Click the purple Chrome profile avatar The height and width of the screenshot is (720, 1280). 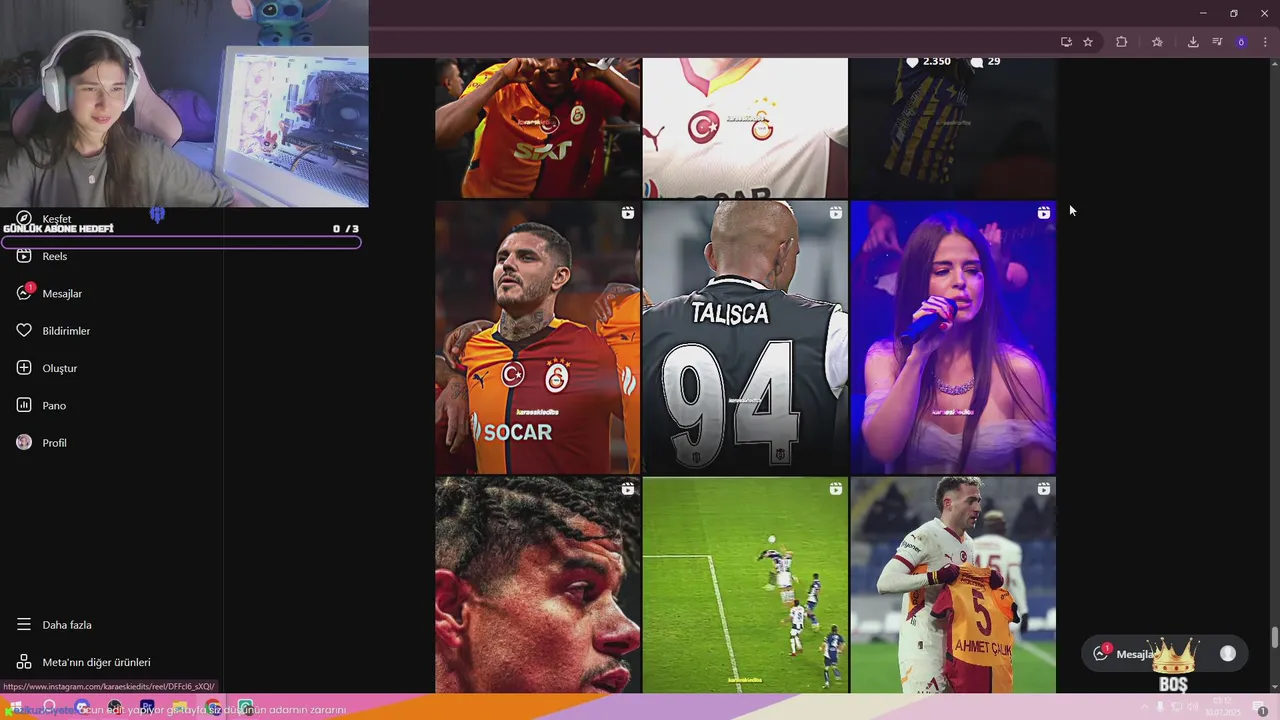coord(1241,42)
